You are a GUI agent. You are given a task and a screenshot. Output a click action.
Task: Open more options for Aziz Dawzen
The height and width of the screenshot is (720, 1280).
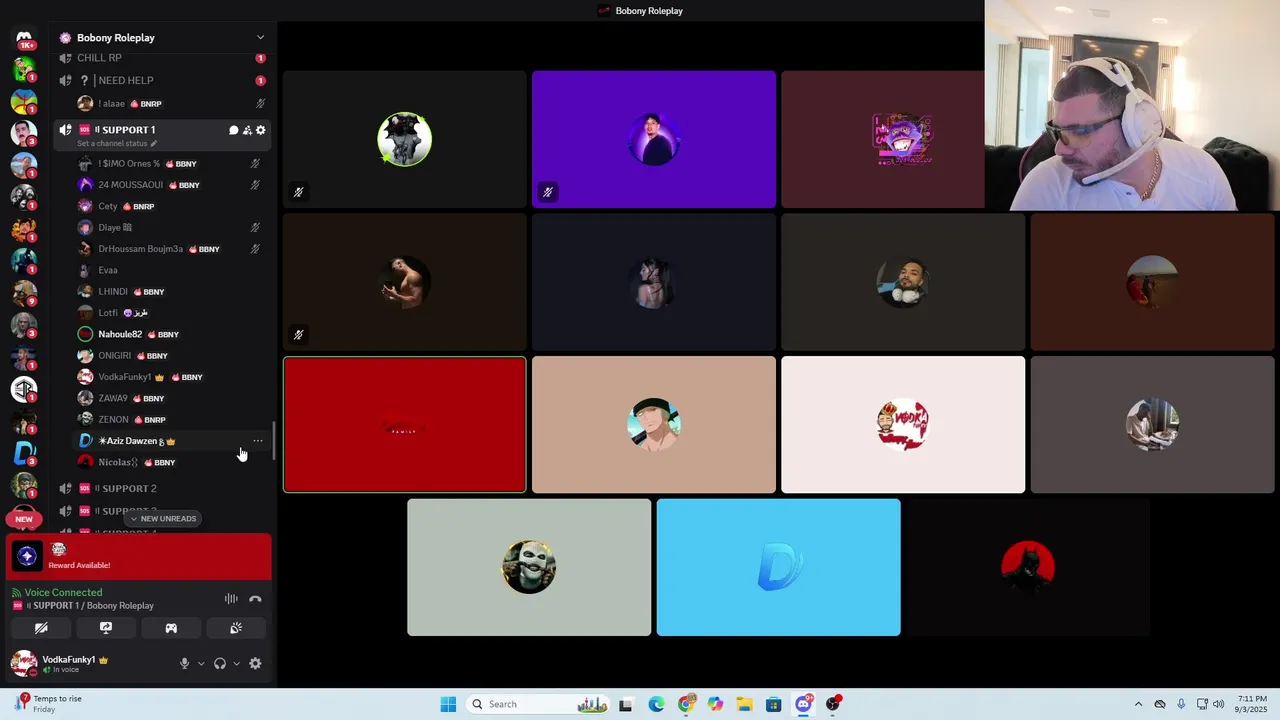point(258,441)
